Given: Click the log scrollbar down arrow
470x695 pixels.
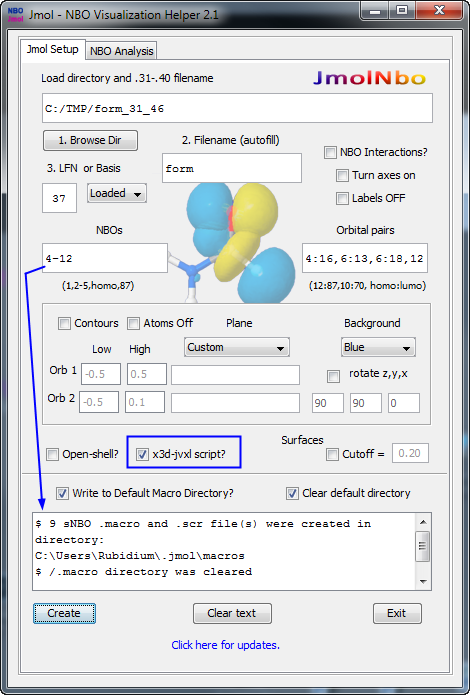Looking at the screenshot, I should (x=423, y=581).
